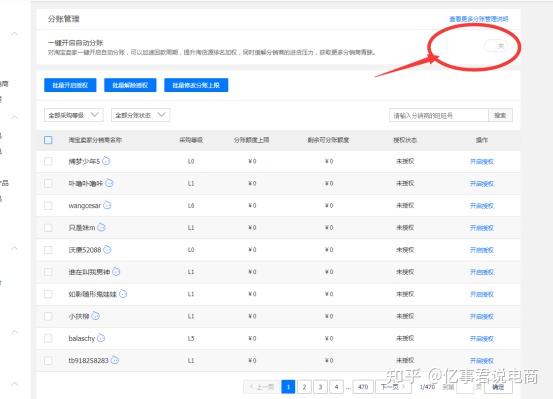Click 开启授权 for wangcesar
The height and width of the screenshot is (399, 553).
(482, 206)
